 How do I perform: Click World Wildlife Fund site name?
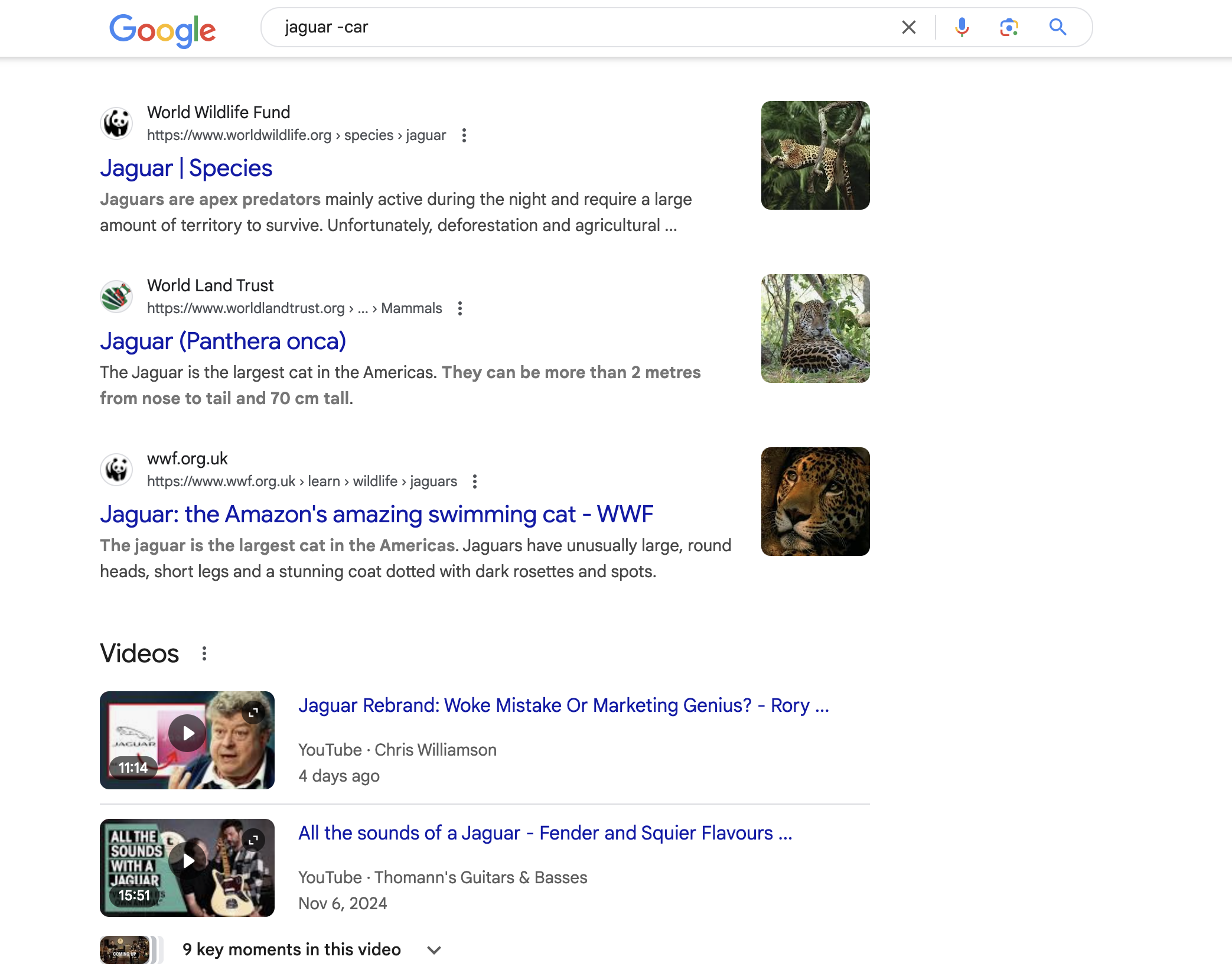click(219, 112)
